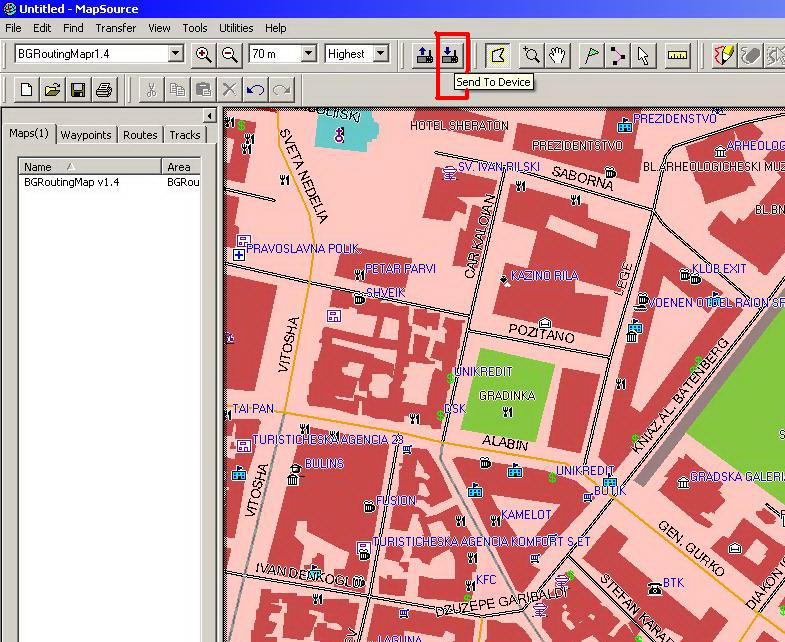This screenshot has height=642, width=785.
Task: Open the Edit menu
Action: pos(42,28)
